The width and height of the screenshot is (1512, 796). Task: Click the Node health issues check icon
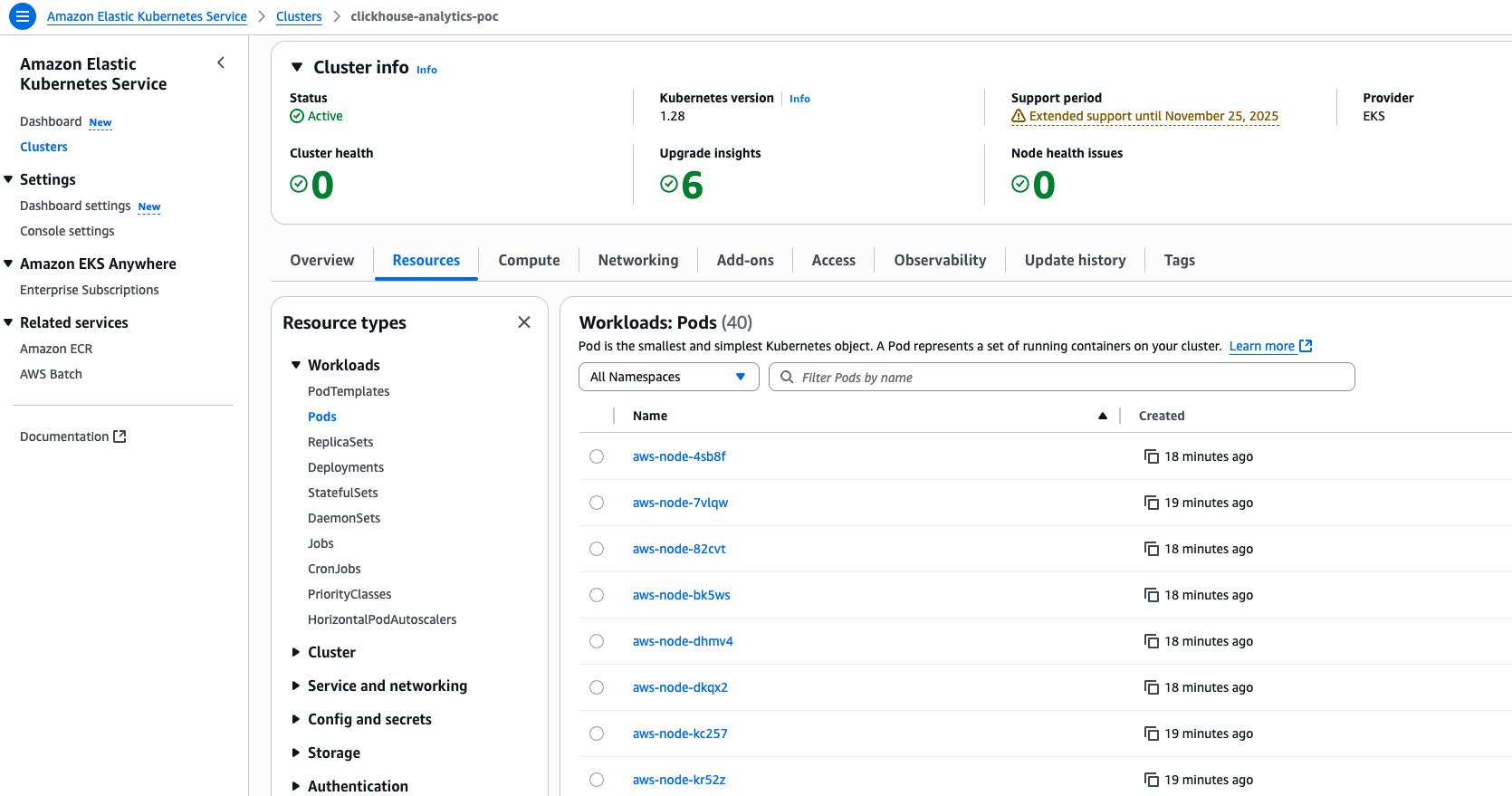(x=1020, y=184)
